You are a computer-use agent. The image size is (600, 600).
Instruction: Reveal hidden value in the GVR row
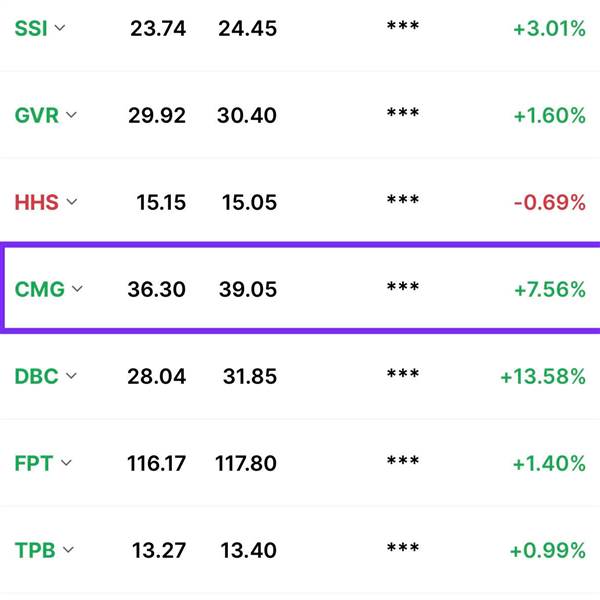pyautogui.click(x=403, y=112)
